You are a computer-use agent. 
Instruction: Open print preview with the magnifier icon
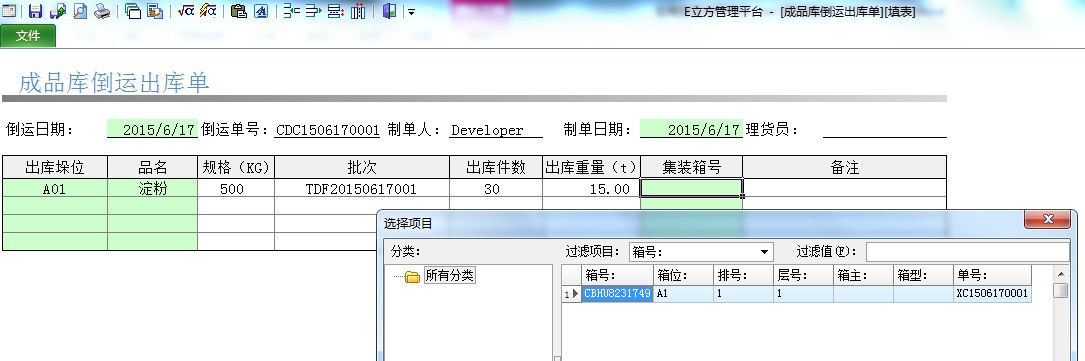pos(80,11)
